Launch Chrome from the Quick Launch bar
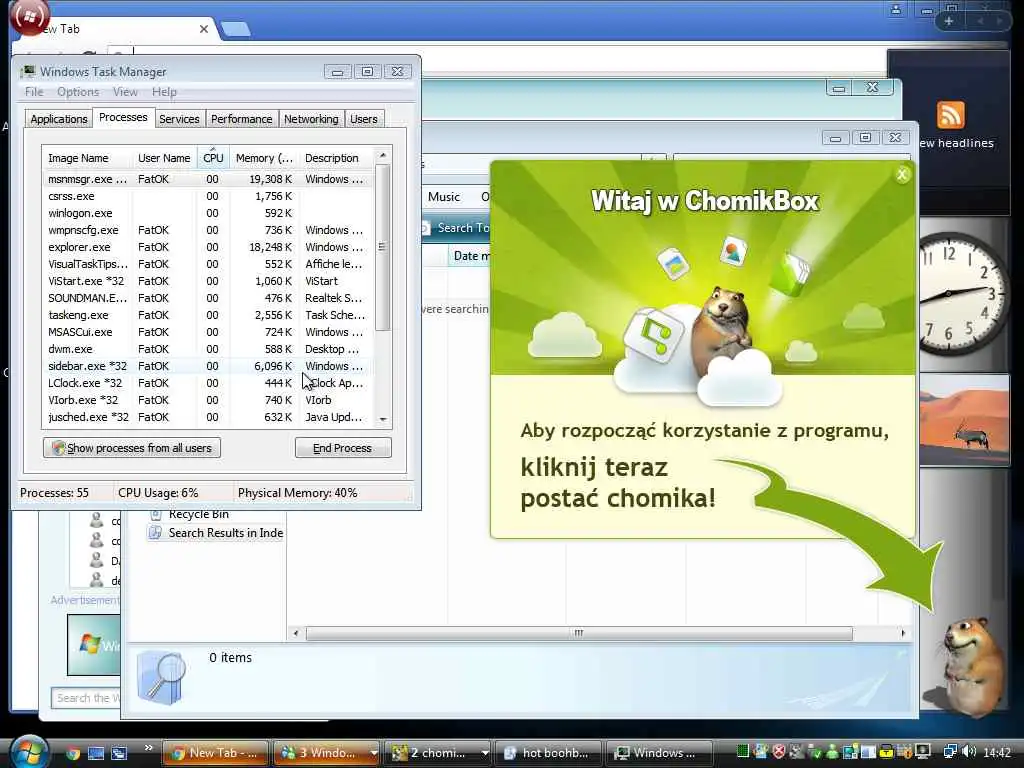The height and width of the screenshot is (768, 1024). 72,753
